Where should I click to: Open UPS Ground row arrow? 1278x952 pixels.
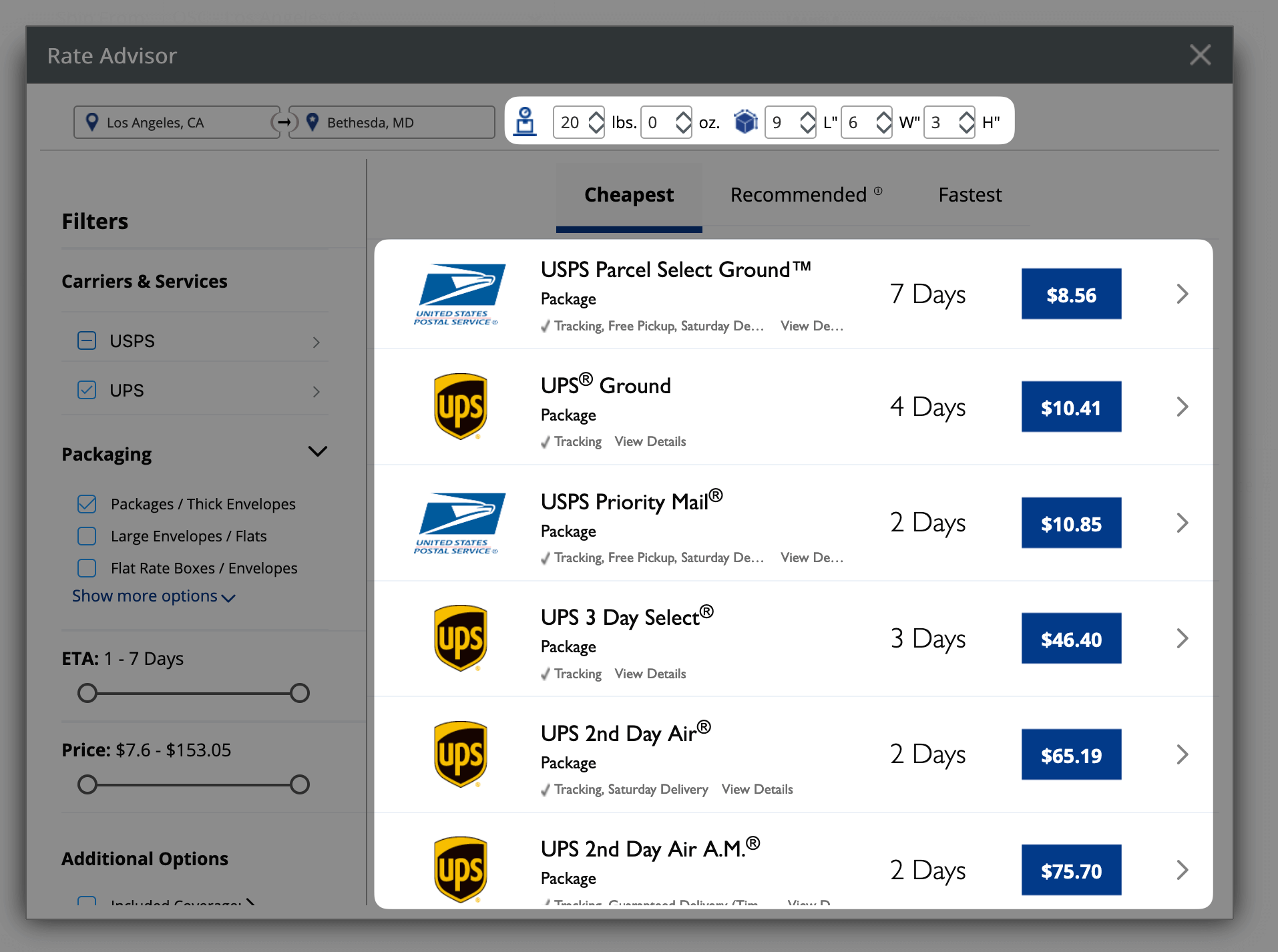1182,407
